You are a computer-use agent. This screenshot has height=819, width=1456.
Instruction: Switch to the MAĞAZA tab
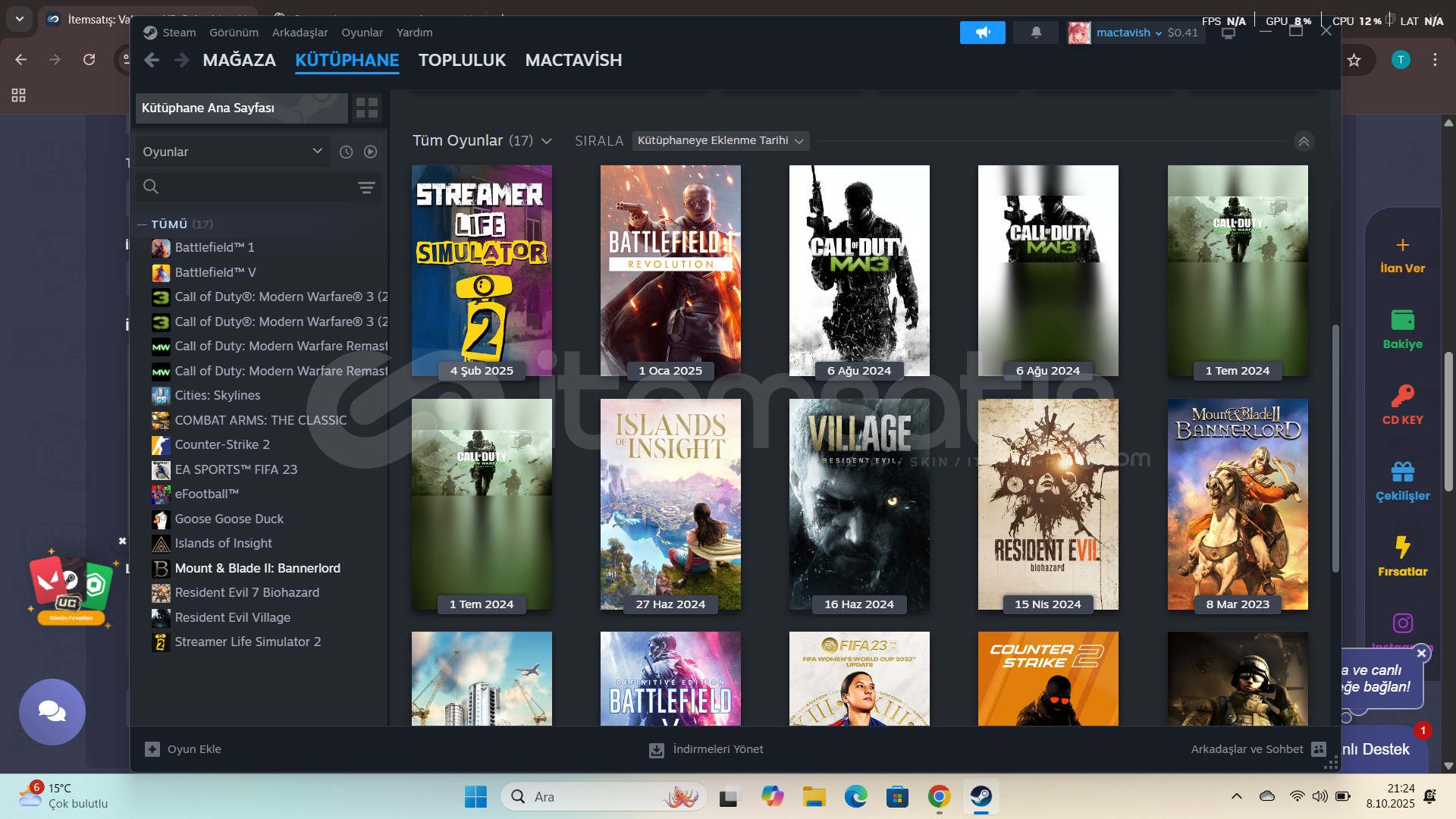tap(239, 60)
